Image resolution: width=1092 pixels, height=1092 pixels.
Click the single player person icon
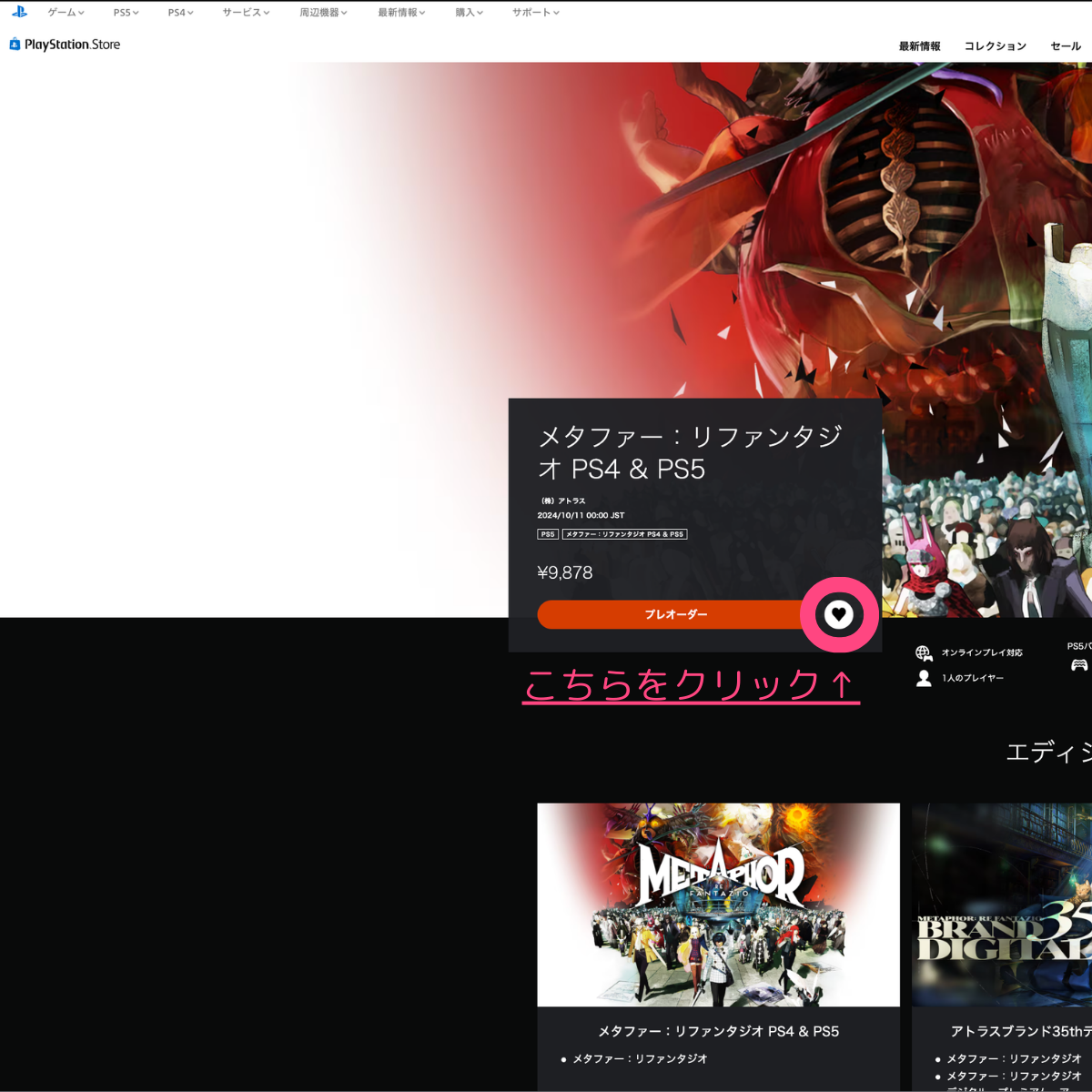point(924,678)
